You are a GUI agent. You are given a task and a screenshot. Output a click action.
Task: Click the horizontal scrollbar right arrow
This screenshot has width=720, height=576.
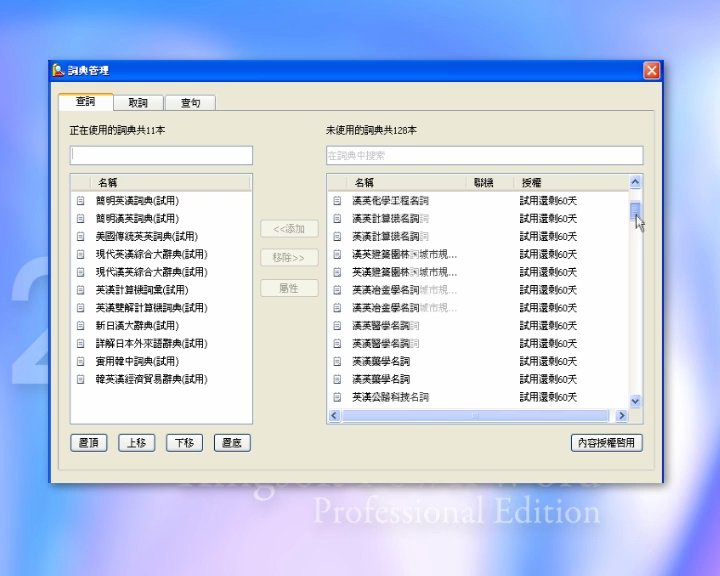click(621, 416)
